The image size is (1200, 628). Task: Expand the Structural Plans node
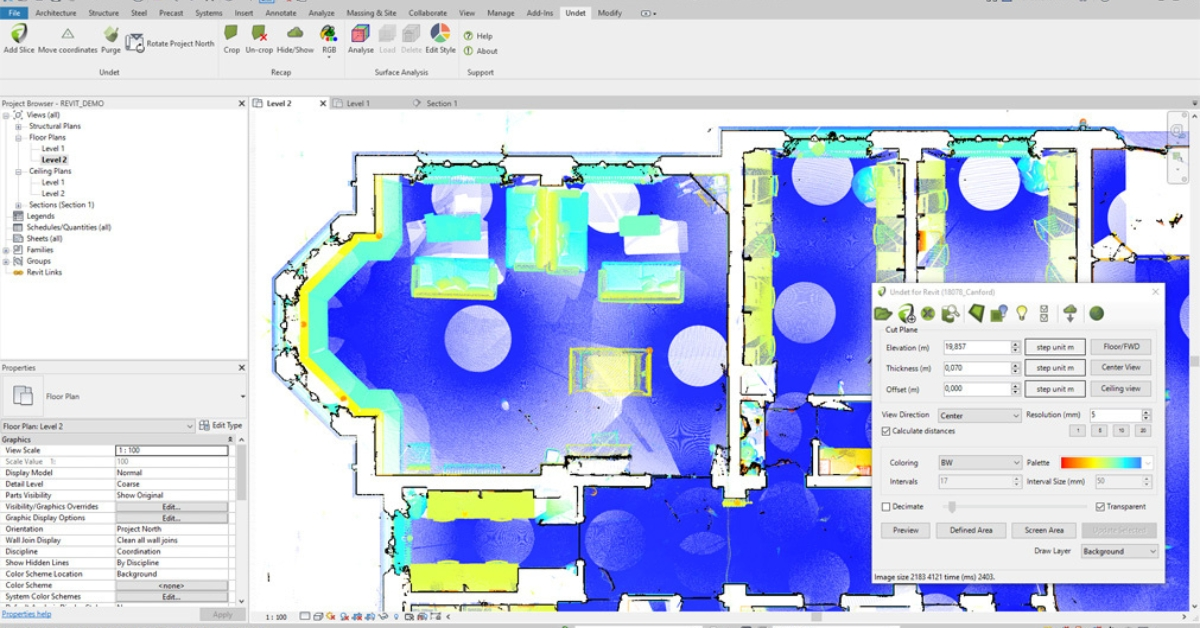(19, 127)
